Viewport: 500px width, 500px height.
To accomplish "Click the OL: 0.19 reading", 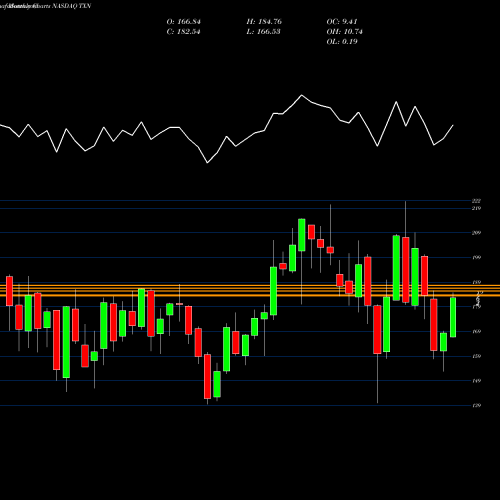I will tap(342, 42).
